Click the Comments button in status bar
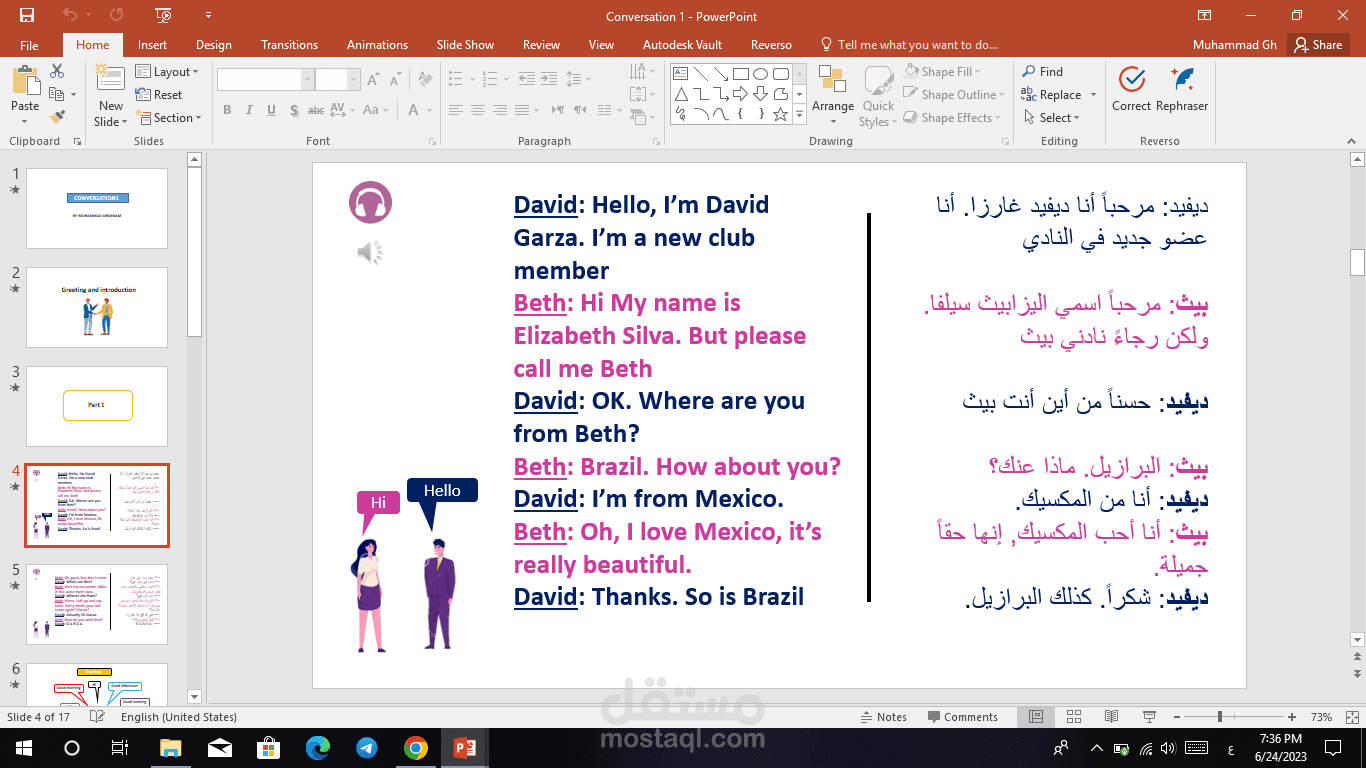1366x768 pixels. click(961, 717)
